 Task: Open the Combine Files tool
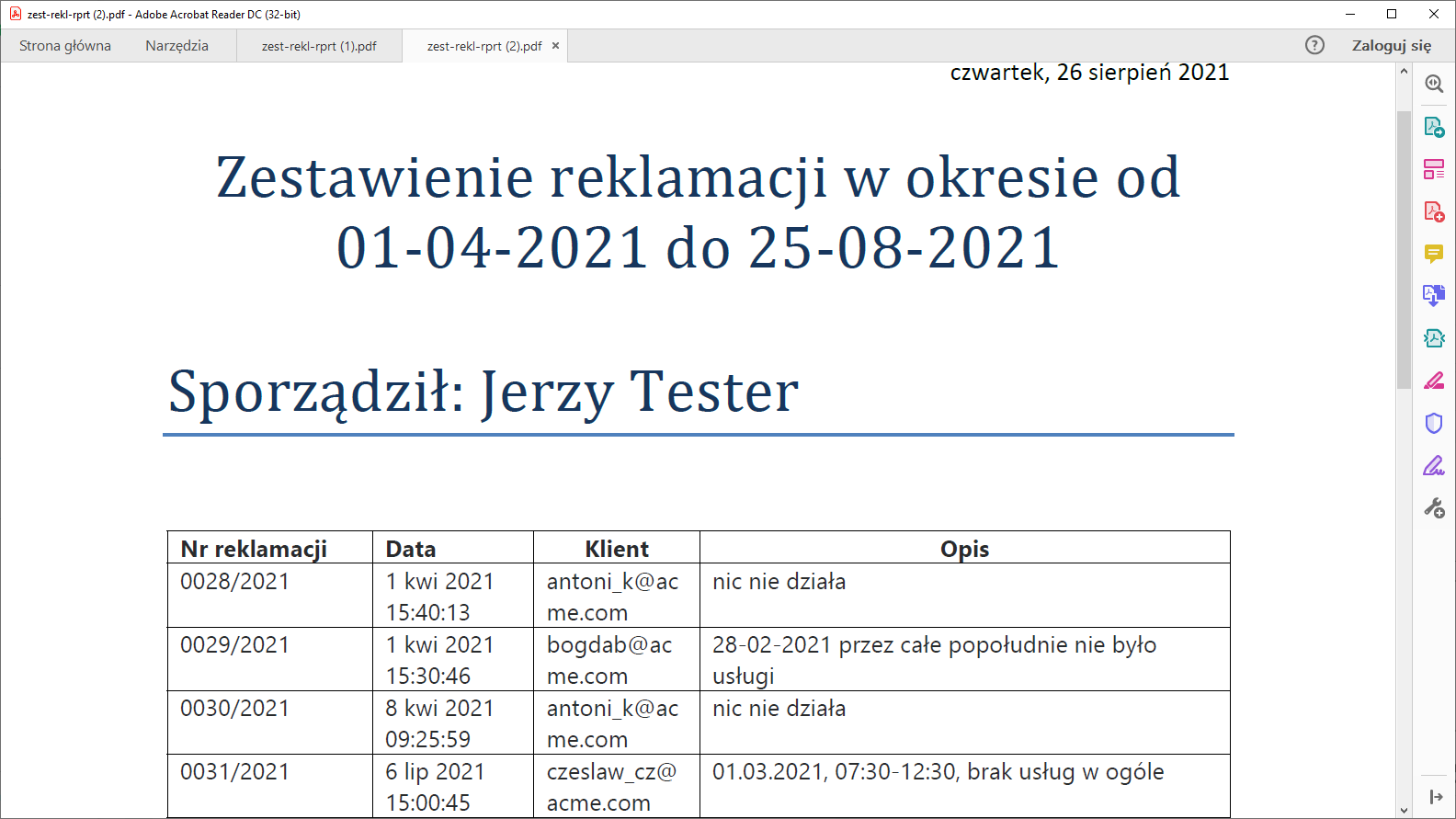(1434, 296)
